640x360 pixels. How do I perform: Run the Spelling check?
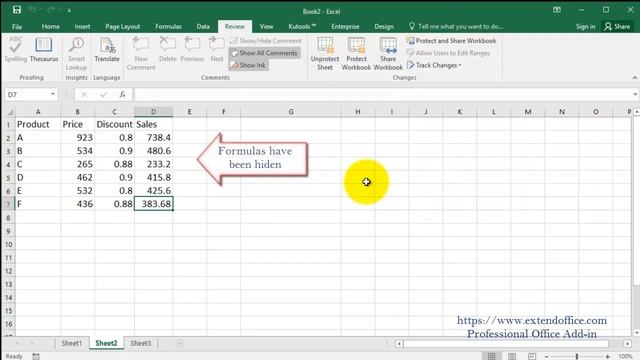click(x=16, y=49)
